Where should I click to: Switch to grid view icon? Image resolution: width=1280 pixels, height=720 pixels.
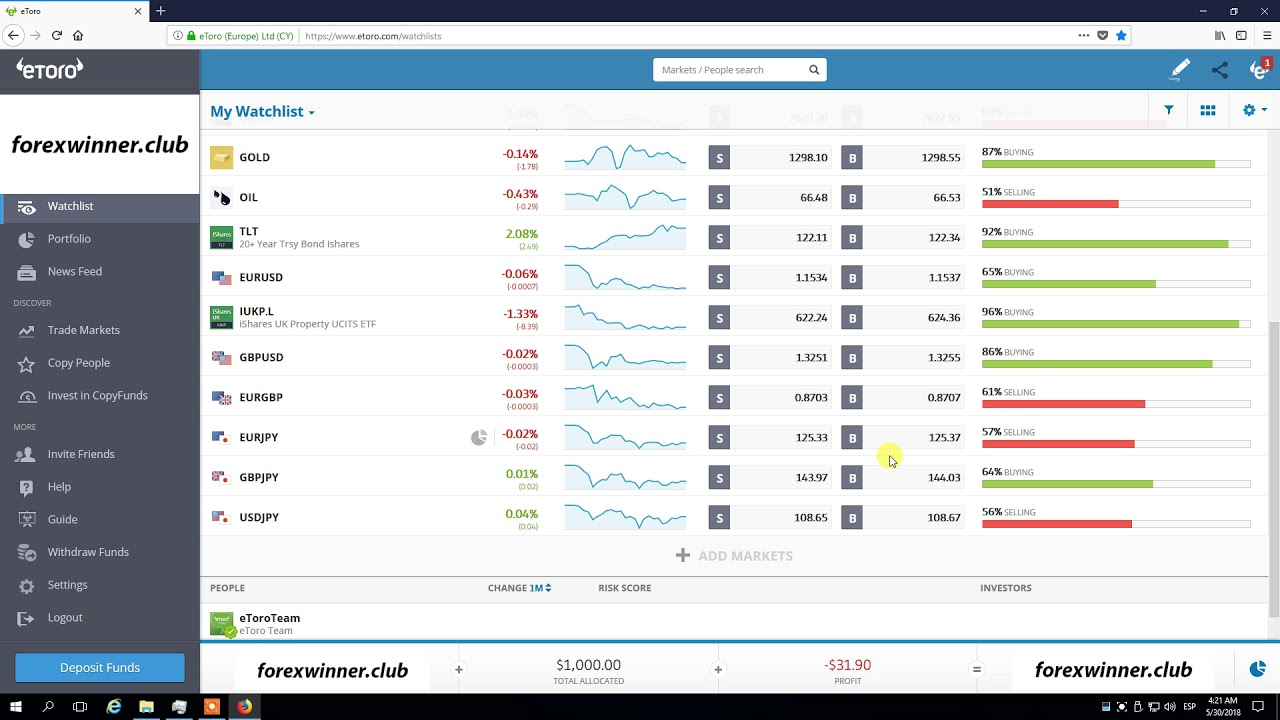[1208, 110]
